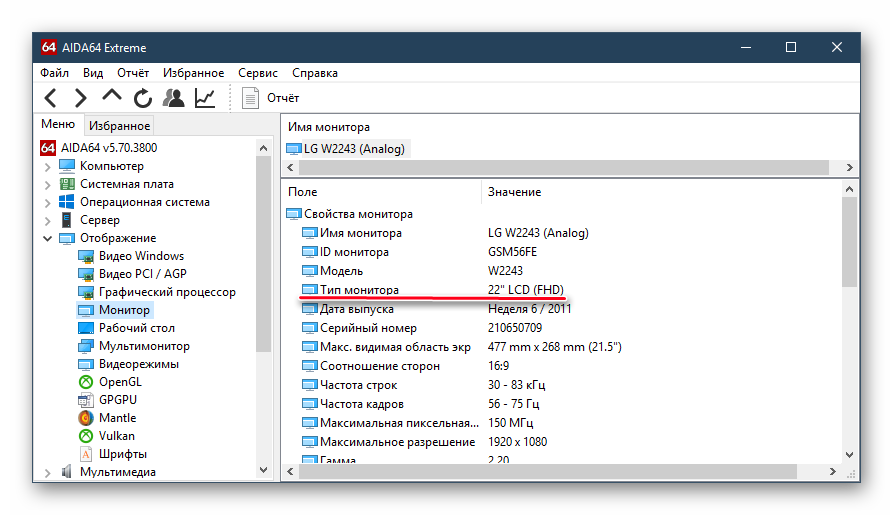Select Vulkan item in sidebar
893x515 pixels.
116,436
